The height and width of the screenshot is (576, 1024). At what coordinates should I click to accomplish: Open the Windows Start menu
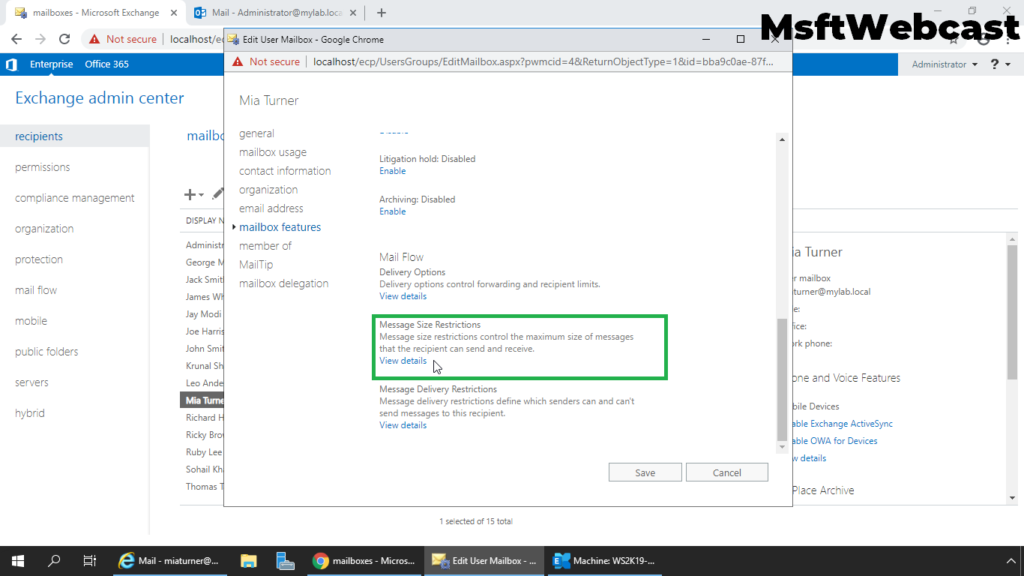click(18, 560)
